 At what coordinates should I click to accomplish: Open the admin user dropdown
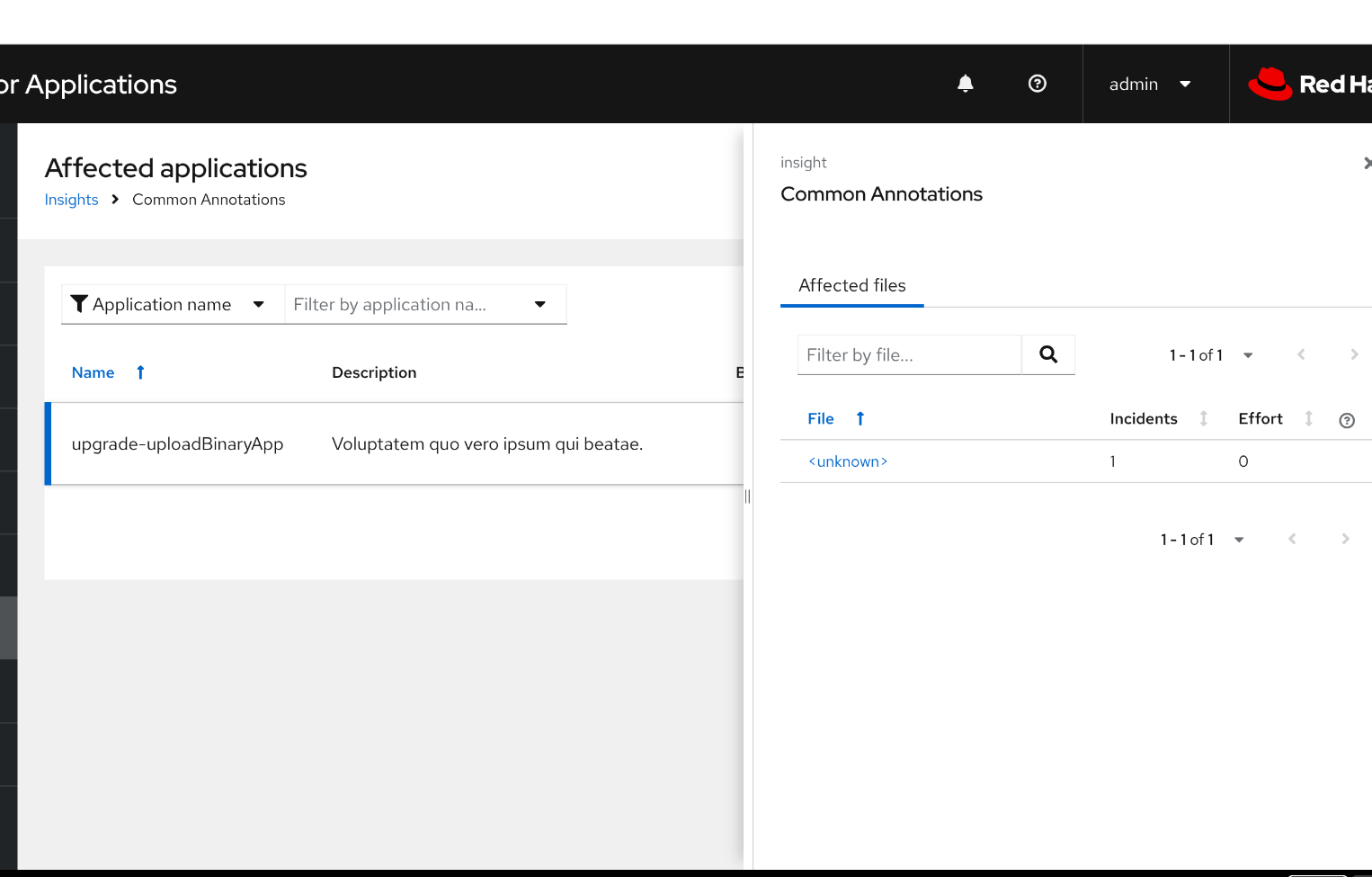(1150, 84)
